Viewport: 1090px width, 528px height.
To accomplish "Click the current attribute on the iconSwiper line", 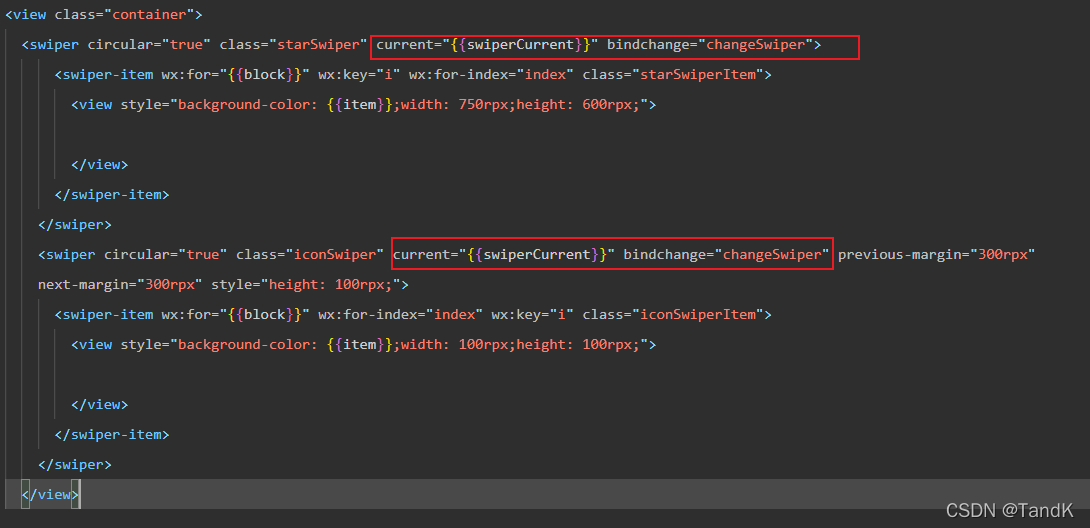I will (421, 254).
